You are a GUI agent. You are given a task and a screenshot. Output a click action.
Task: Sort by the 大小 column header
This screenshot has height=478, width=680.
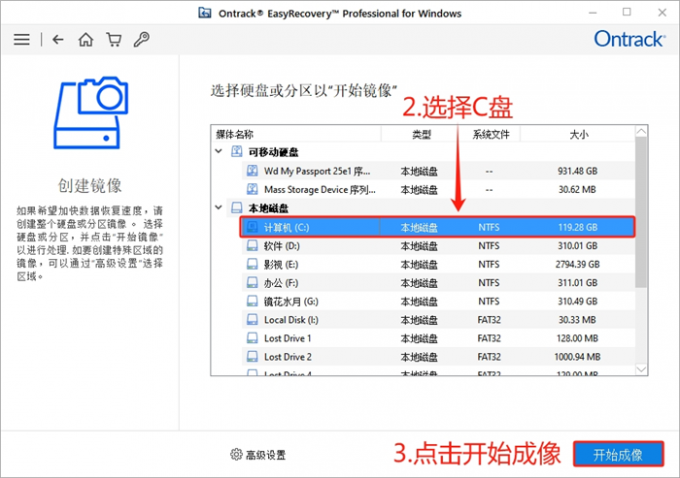point(579,134)
